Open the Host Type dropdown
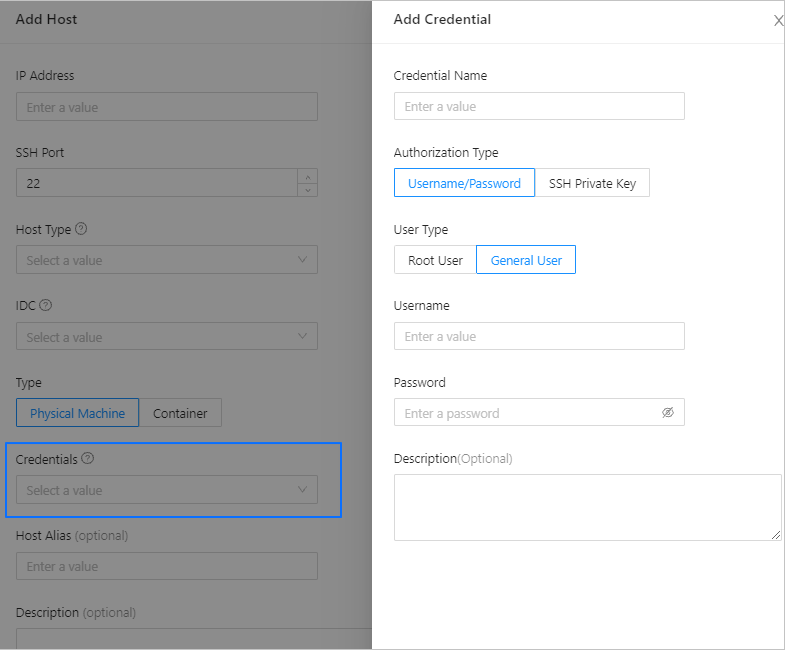 click(166, 260)
